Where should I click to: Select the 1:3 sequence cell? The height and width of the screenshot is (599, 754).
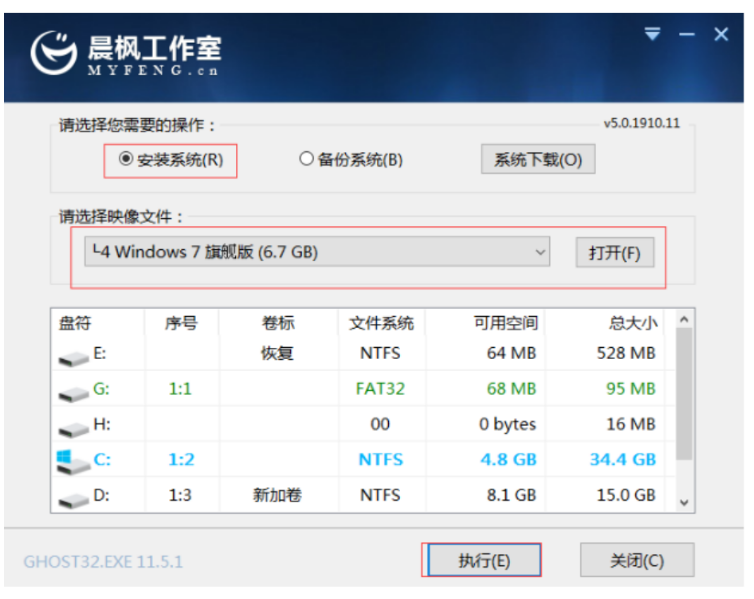coord(180,495)
